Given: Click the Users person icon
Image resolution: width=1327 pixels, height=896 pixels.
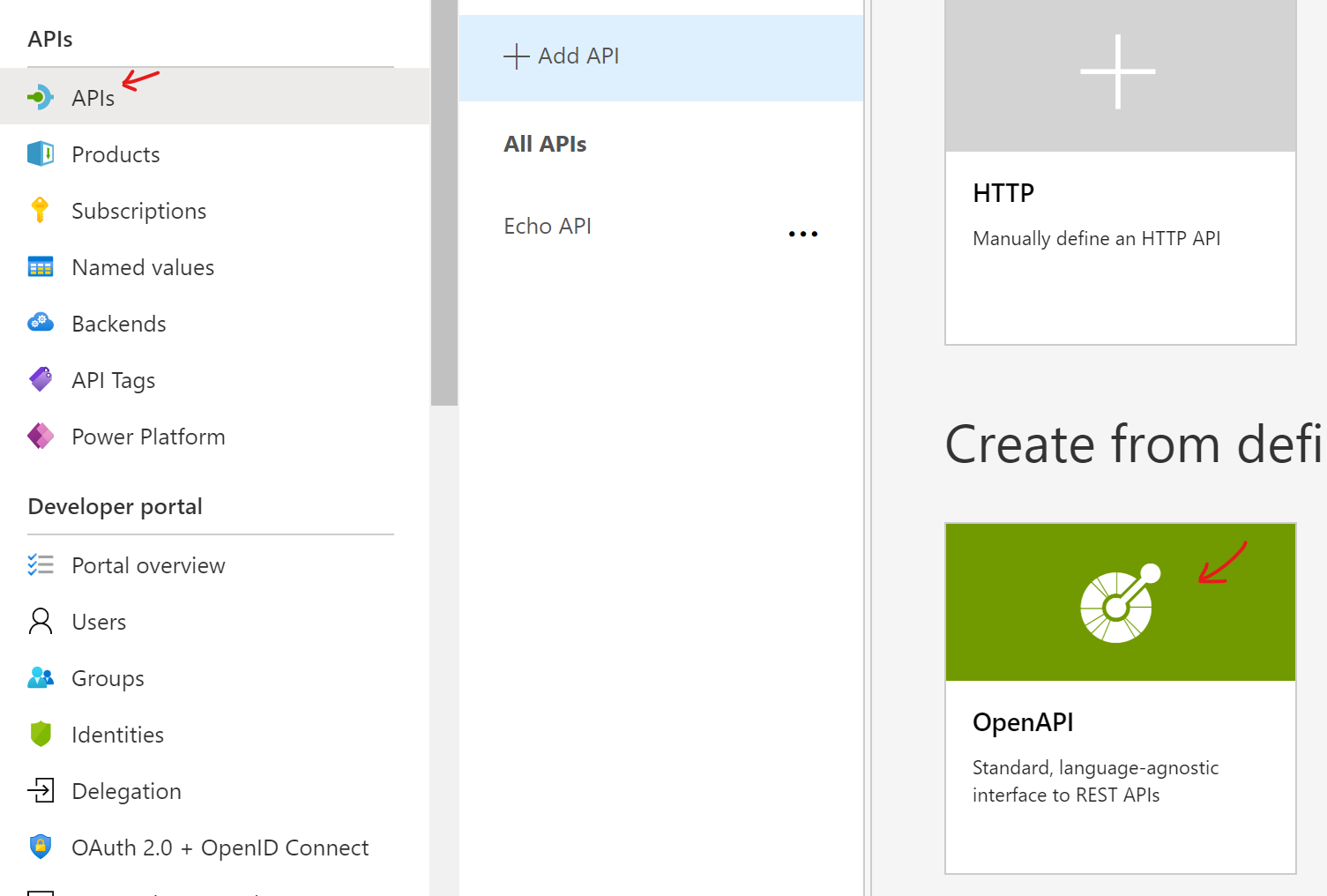Looking at the screenshot, I should pyautogui.click(x=41, y=621).
